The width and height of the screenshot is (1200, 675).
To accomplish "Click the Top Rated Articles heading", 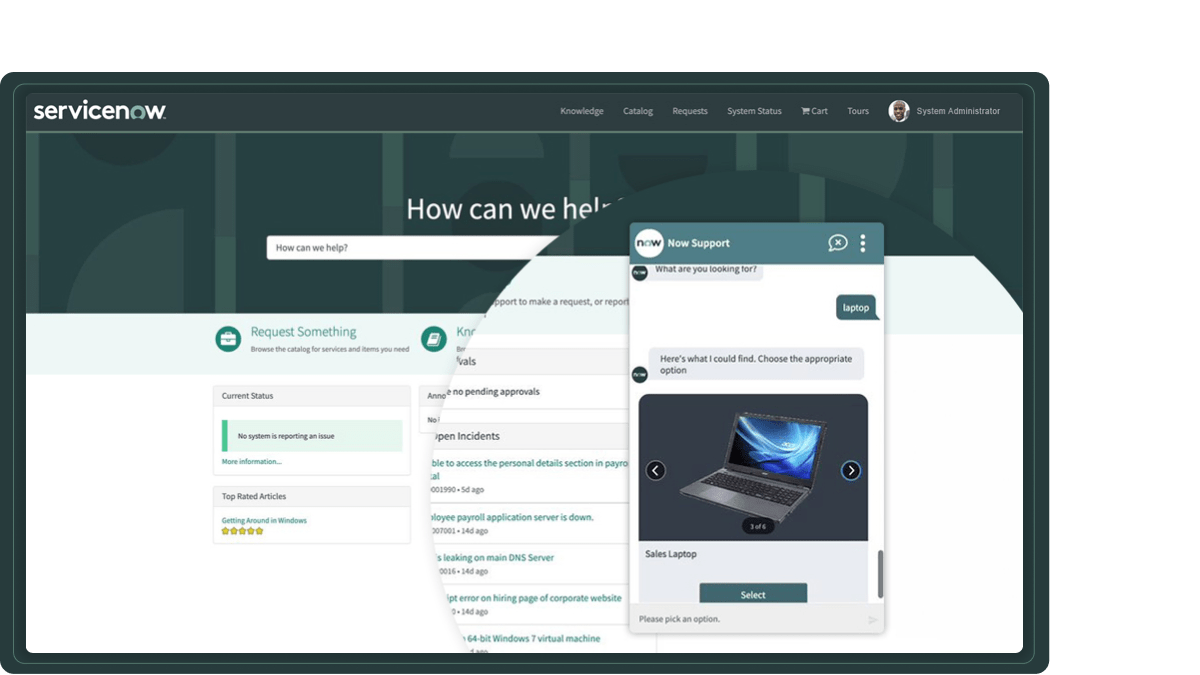I will tap(254, 496).
